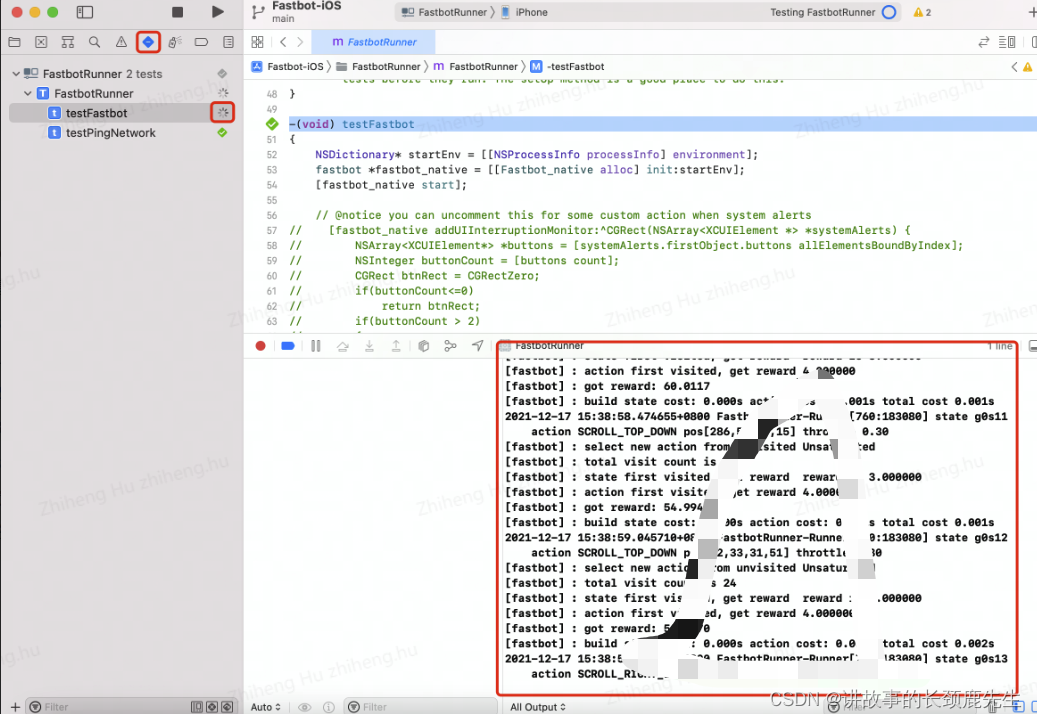Click the variable info icon
This screenshot has width=1037, height=718.
329,707
